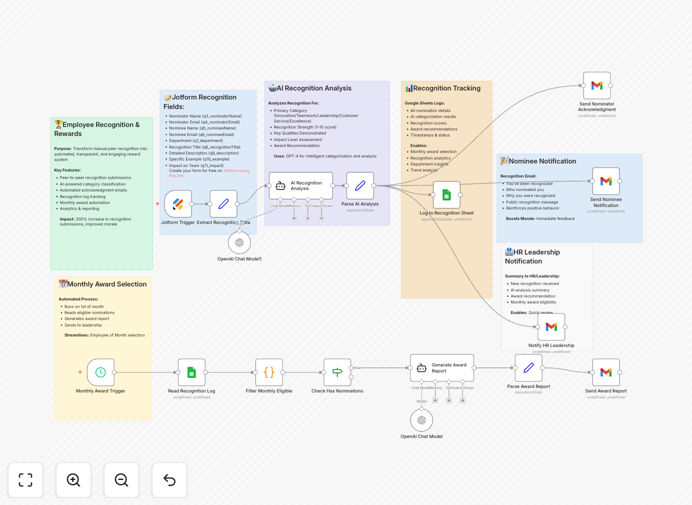The image size is (692, 505).
Task: Open the Send Nominee Notification Gmail node
Action: pos(606,181)
